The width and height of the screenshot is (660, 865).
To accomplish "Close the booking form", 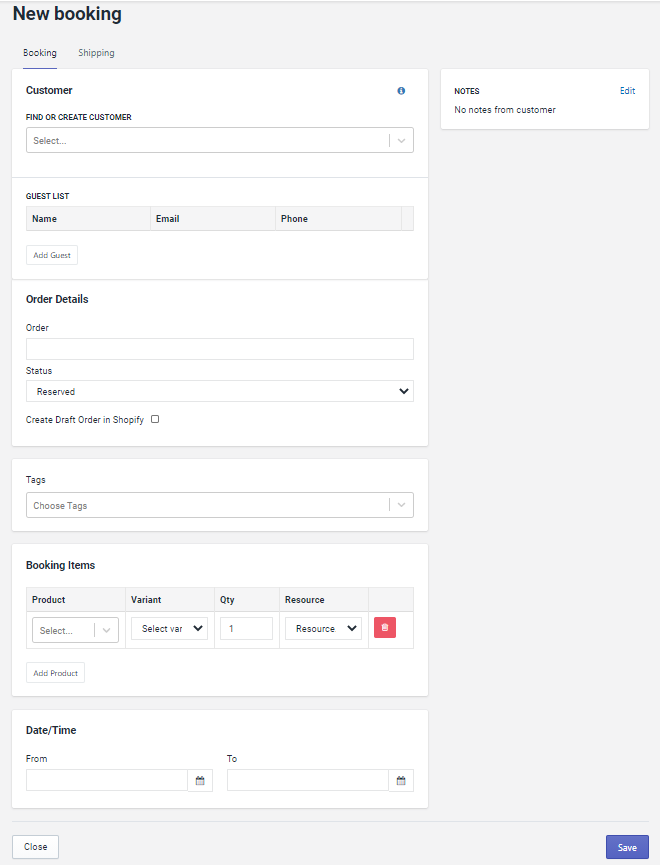I will 35,847.
